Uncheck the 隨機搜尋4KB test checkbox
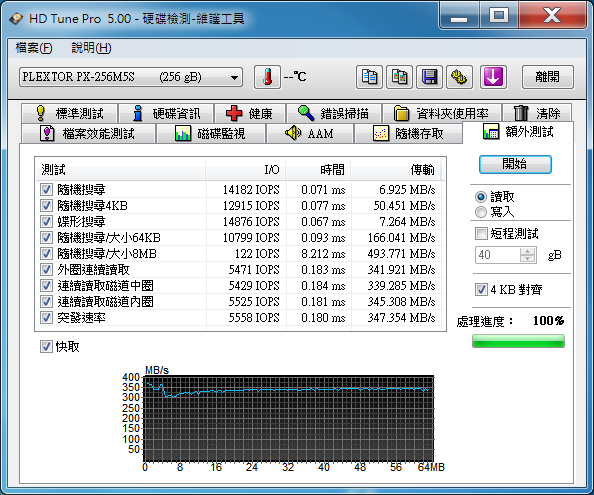Image resolution: width=594 pixels, height=495 pixels. (46, 206)
